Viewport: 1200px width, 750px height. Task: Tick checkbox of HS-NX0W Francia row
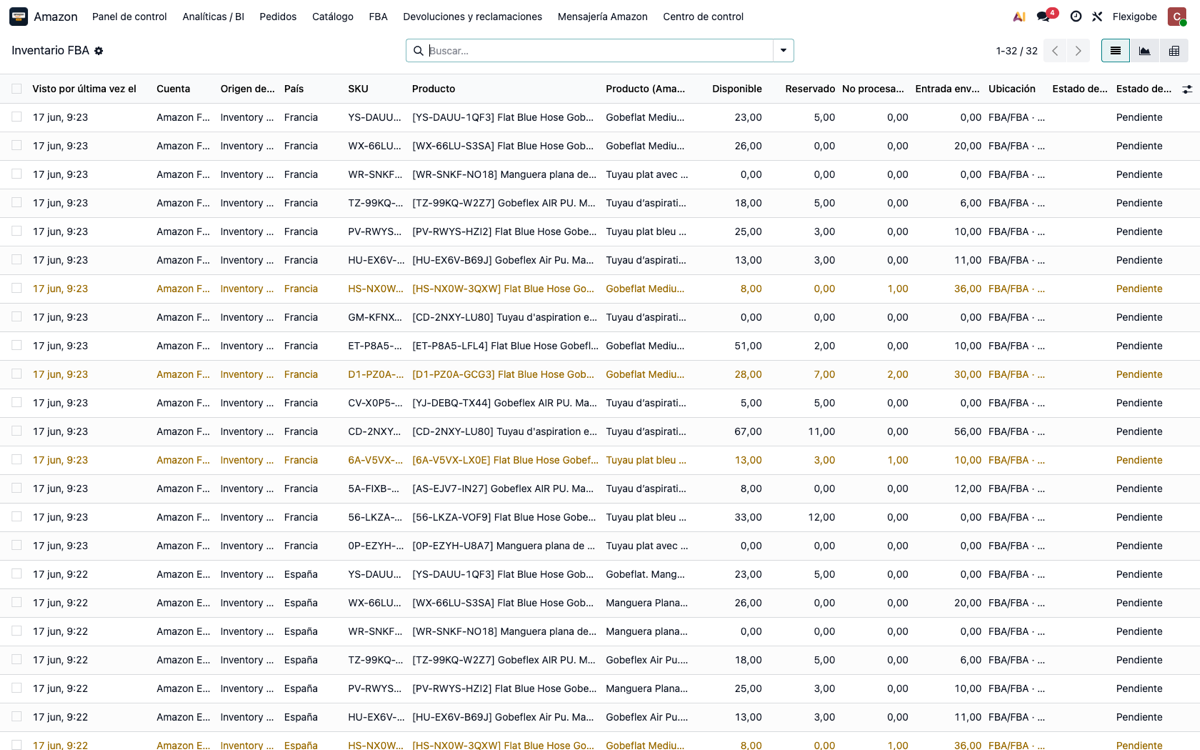point(16,288)
